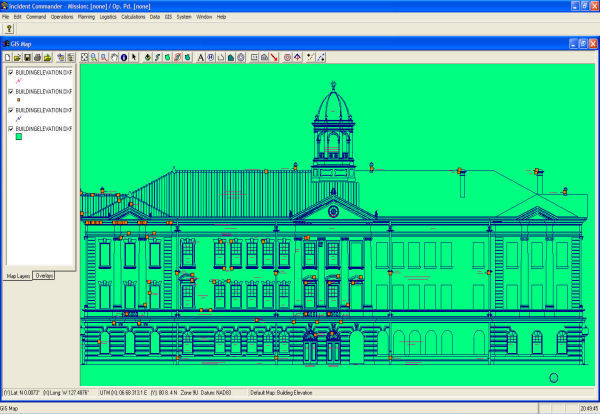Click the round clock-like circle tool icon

(x=241, y=57)
